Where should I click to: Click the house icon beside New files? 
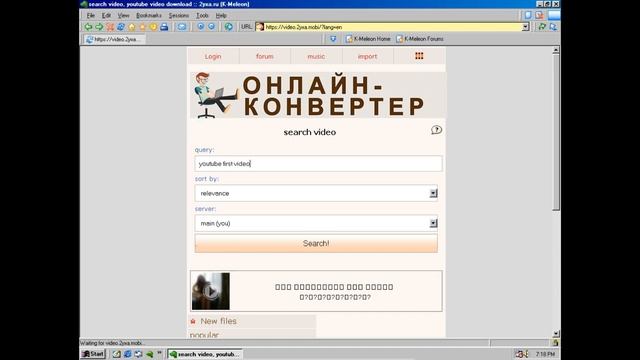click(x=193, y=322)
